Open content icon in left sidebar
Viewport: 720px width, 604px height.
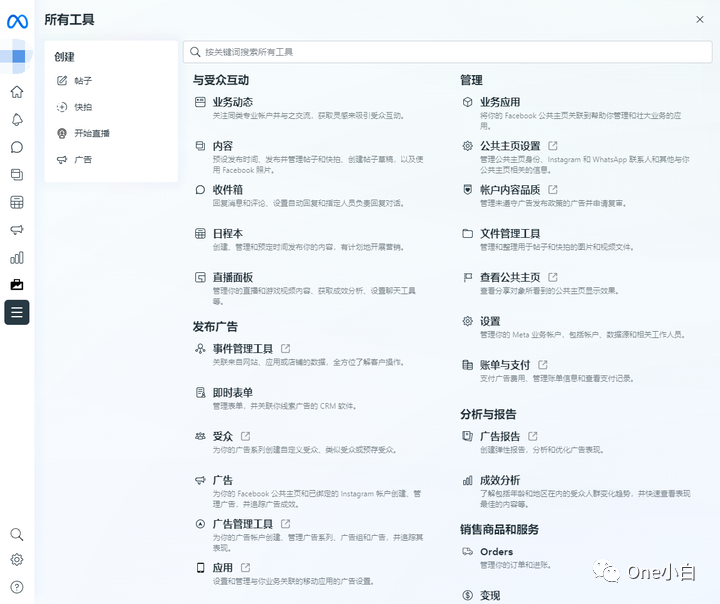pyautogui.click(x=17, y=175)
